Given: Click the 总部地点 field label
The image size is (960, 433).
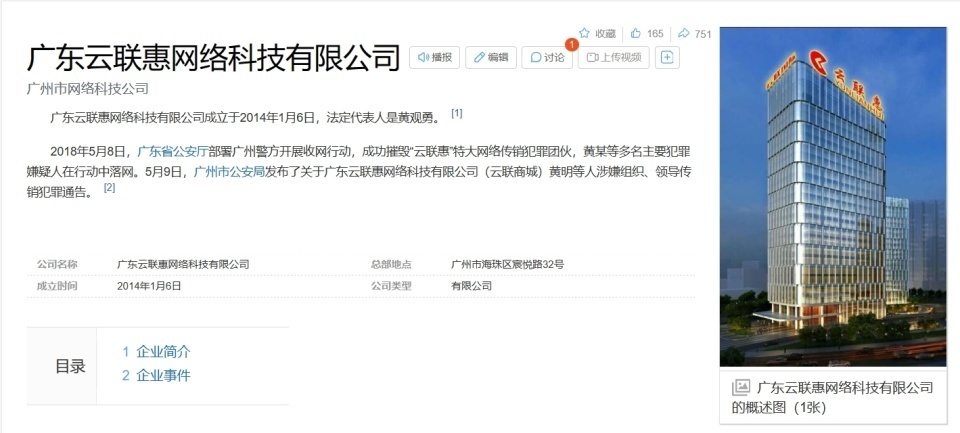Looking at the screenshot, I should point(391,265).
